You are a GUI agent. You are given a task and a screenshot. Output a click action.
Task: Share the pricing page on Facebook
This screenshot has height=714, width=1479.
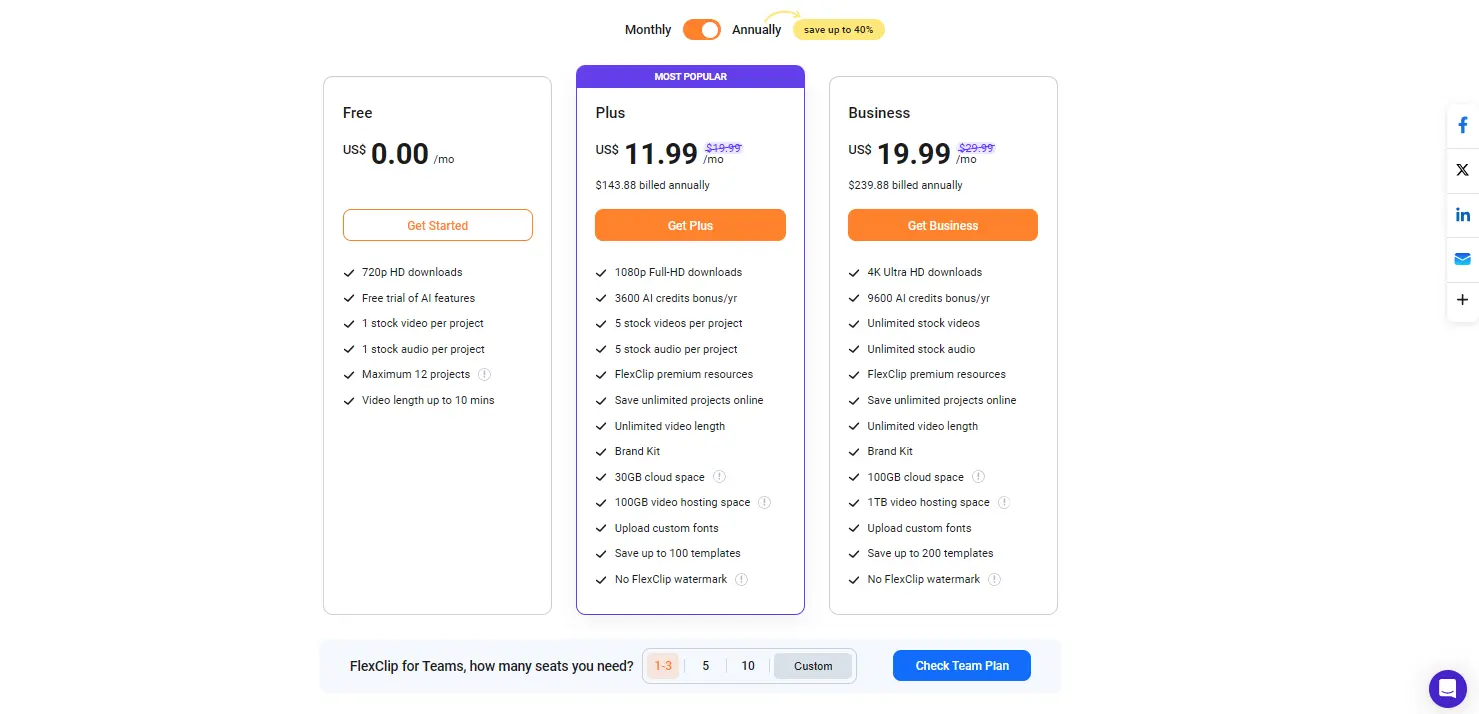click(x=1462, y=124)
